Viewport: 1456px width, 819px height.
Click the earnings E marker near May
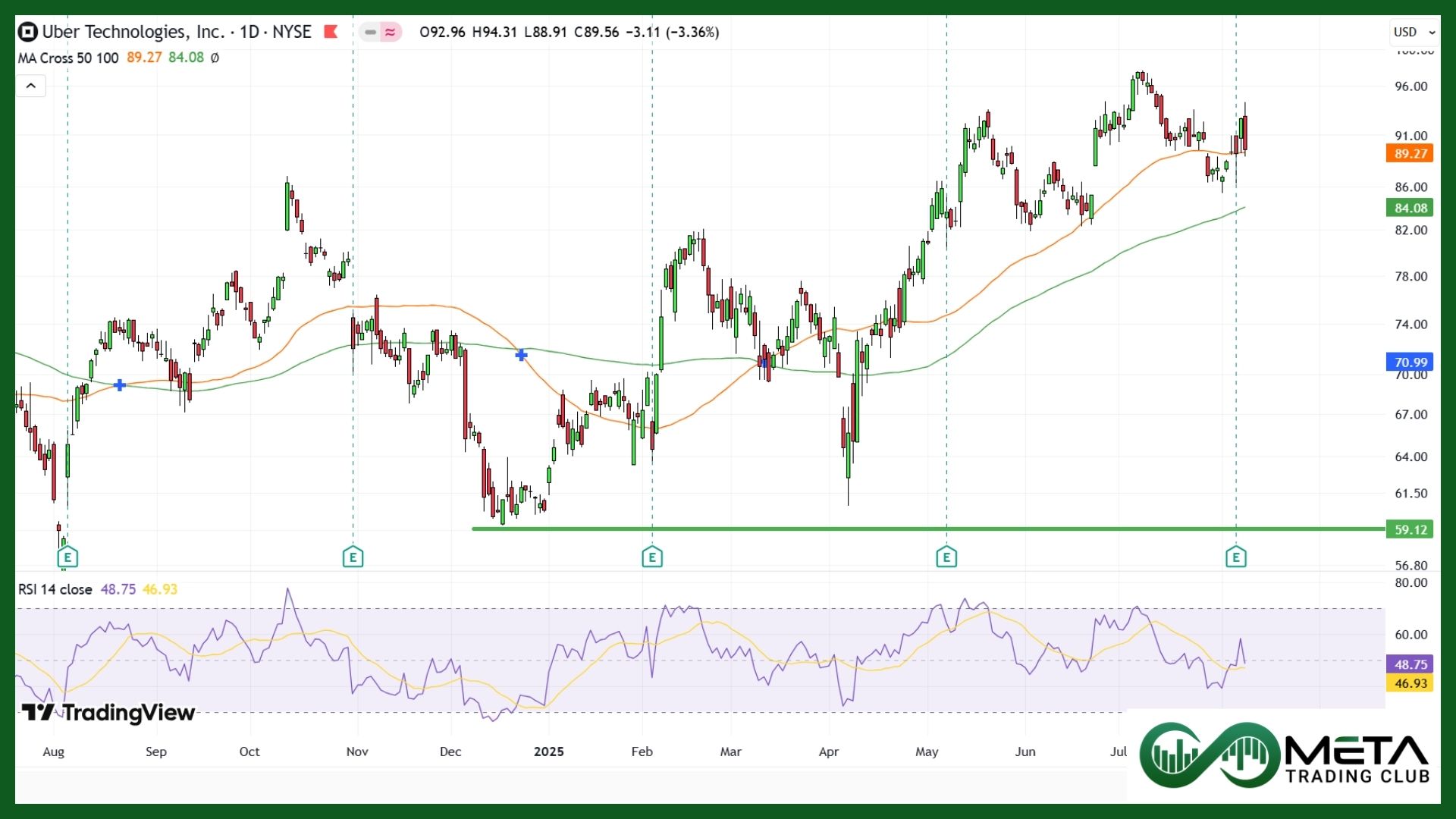pyautogui.click(x=946, y=558)
